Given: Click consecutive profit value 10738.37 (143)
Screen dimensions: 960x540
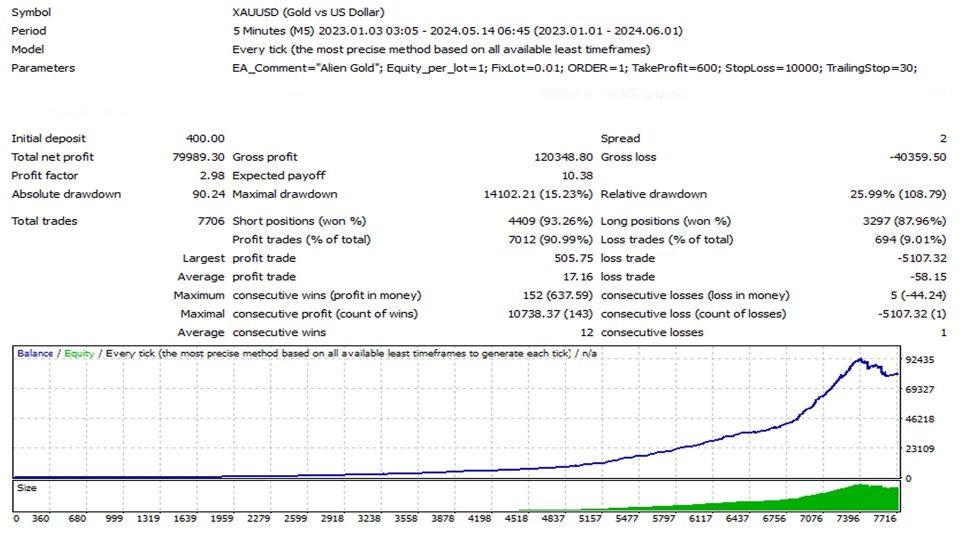Looking at the screenshot, I should click(550, 313).
